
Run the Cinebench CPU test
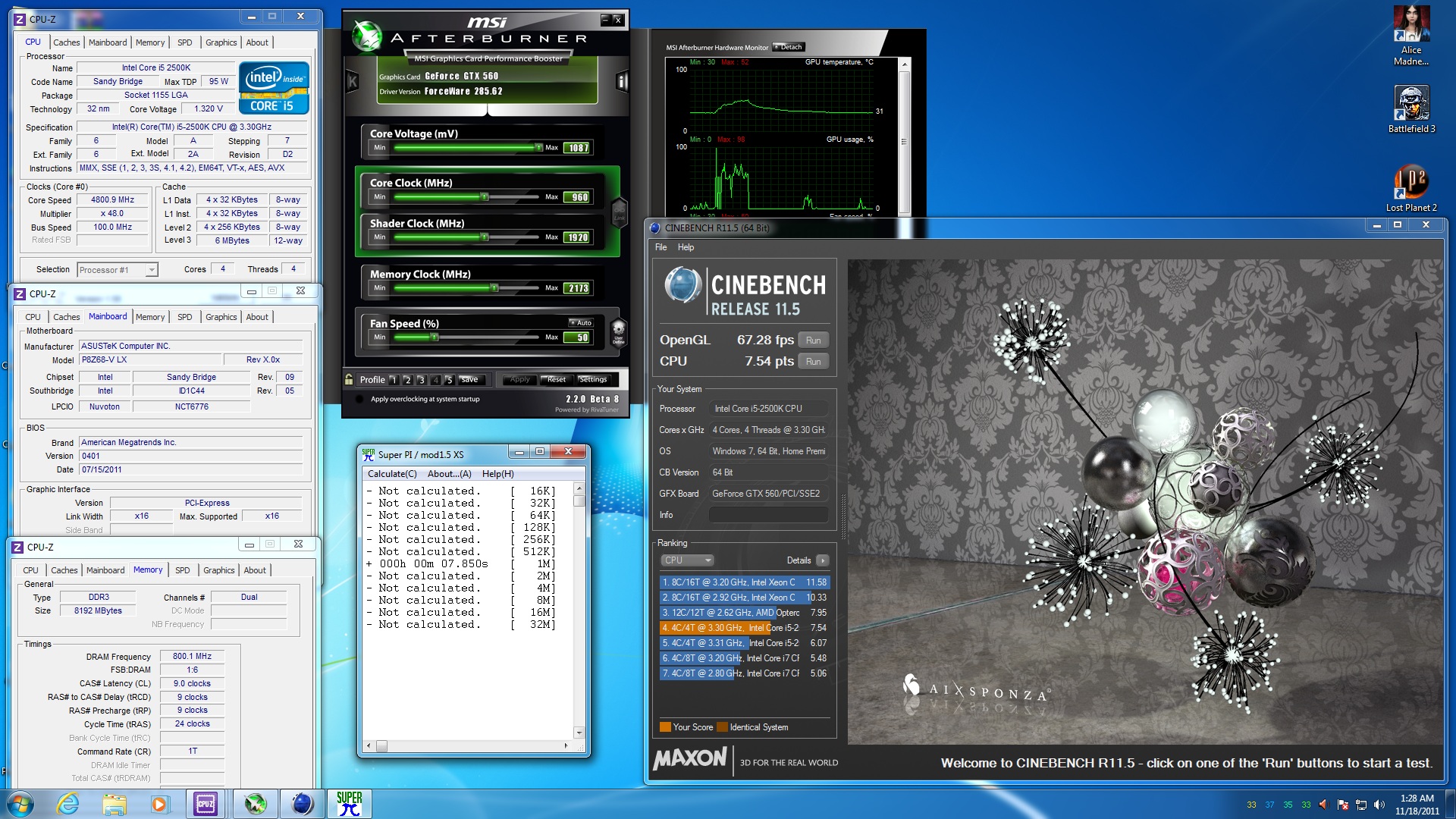click(x=813, y=362)
